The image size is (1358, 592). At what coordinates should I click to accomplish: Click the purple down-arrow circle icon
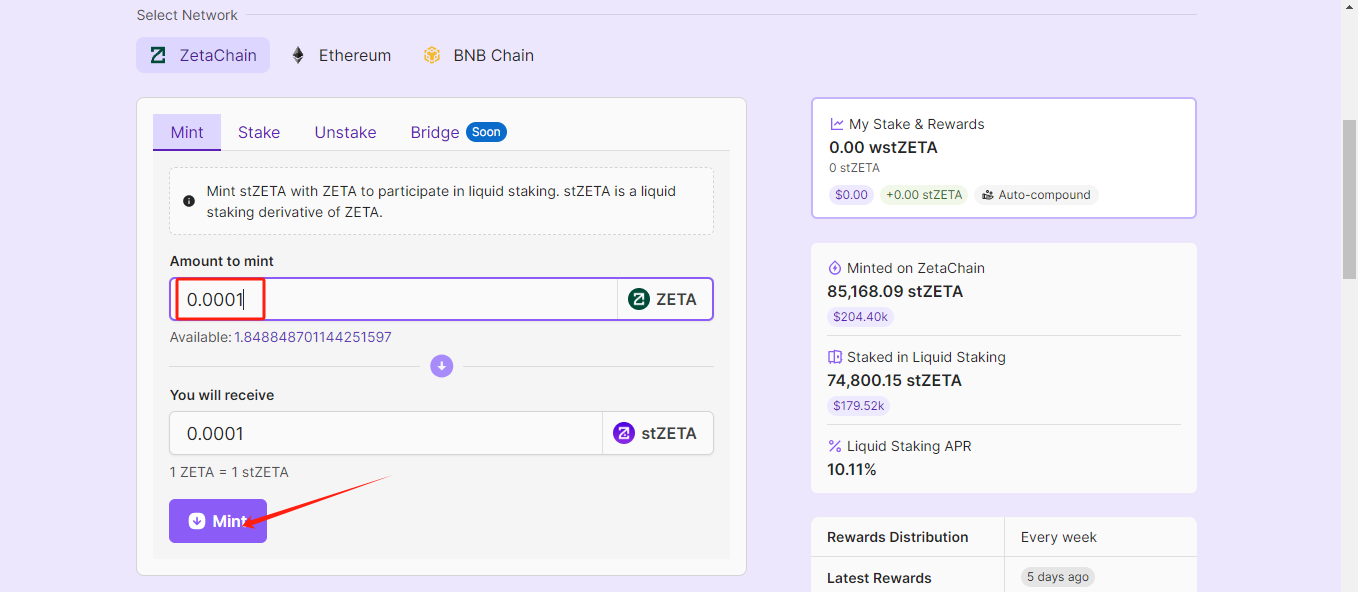click(x=442, y=366)
